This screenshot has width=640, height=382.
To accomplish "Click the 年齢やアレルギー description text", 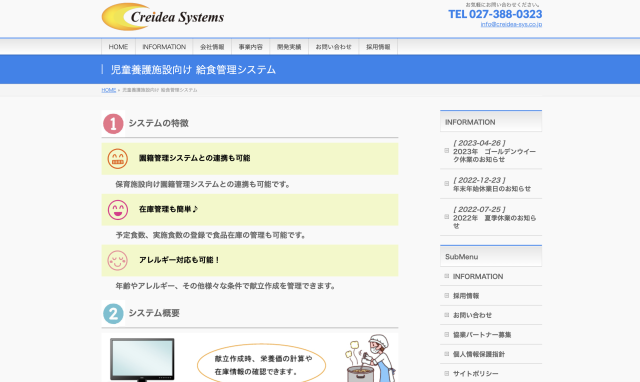I will pos(226,286).
